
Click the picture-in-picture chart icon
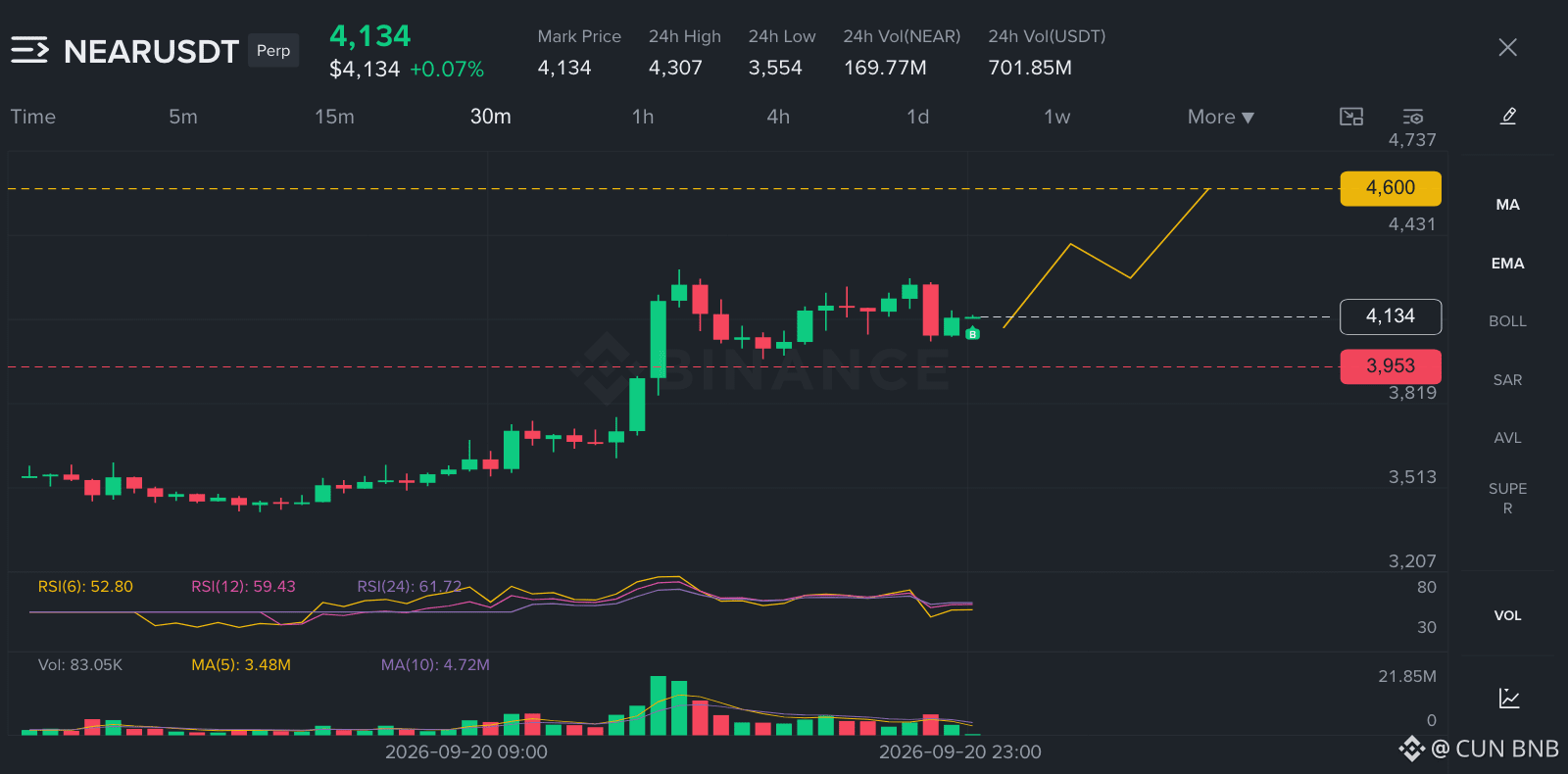[1351, 117]
